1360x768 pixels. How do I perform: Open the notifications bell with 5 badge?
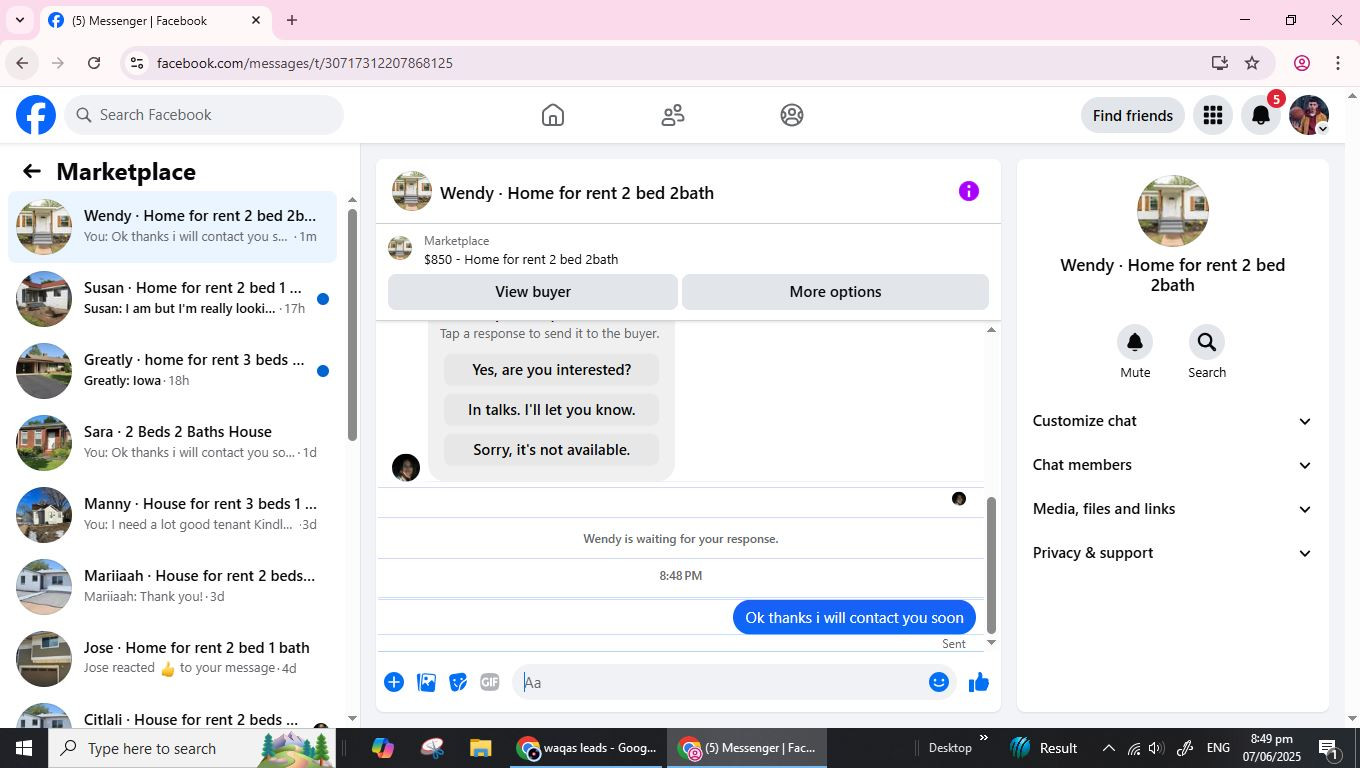pyautogui.click(x=1261, y=115)
